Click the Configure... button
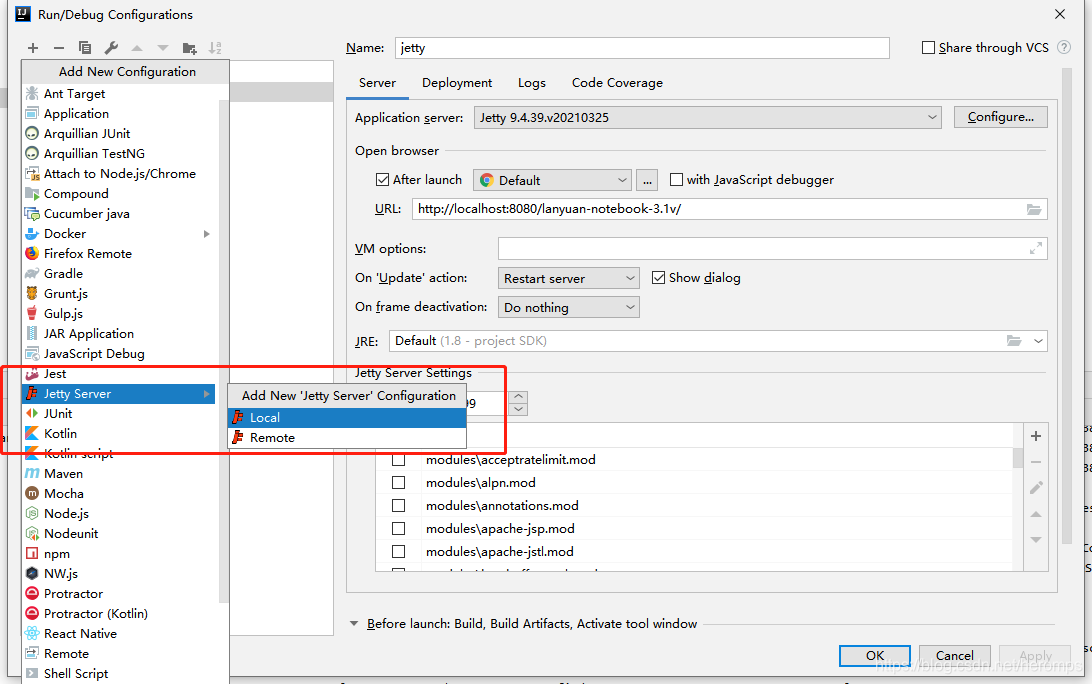 click(x=1000, y=117)
